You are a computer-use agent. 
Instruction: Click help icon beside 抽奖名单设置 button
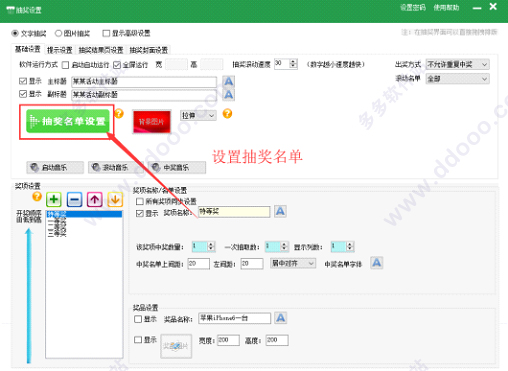[119, 114]
